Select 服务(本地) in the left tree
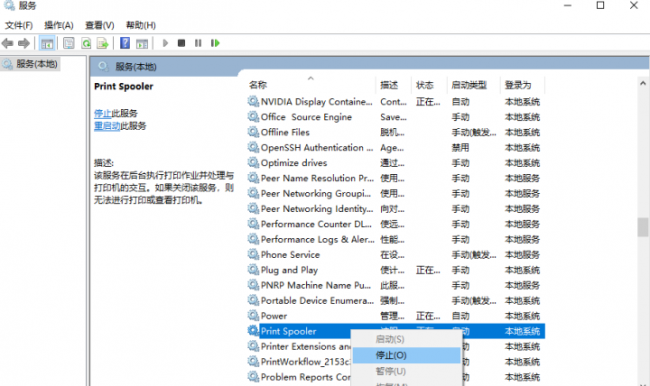The width and height of the screenshot is (650, 386). click(30, 64)
